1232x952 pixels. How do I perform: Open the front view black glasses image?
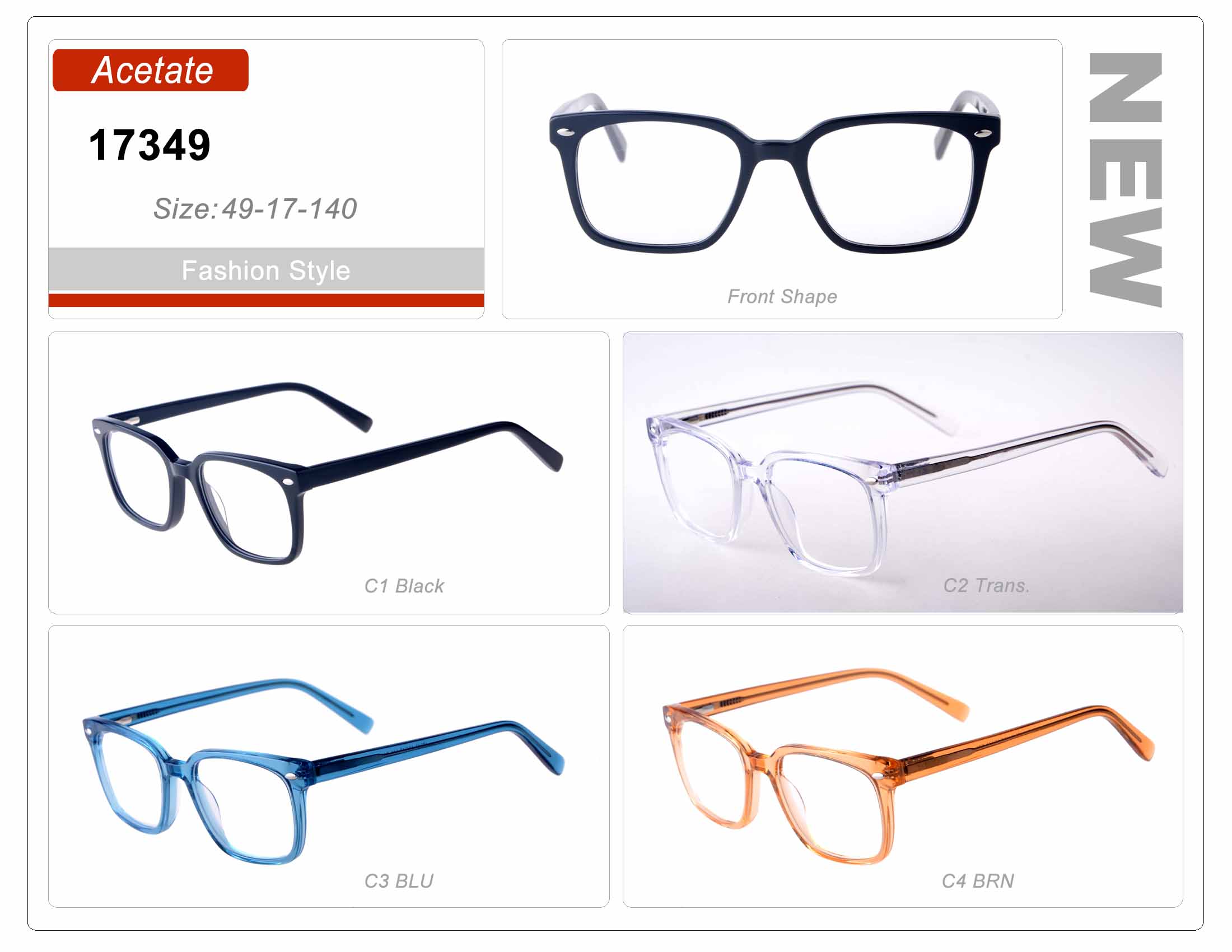pos(775,172)
